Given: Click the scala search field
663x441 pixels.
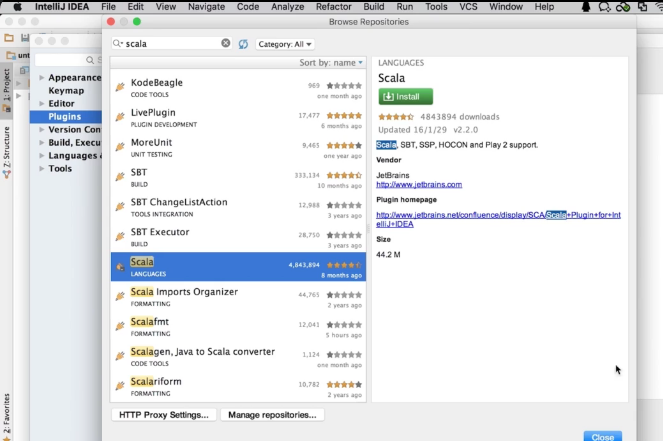Looking at the screenshot, I should (x=172, y=43).
